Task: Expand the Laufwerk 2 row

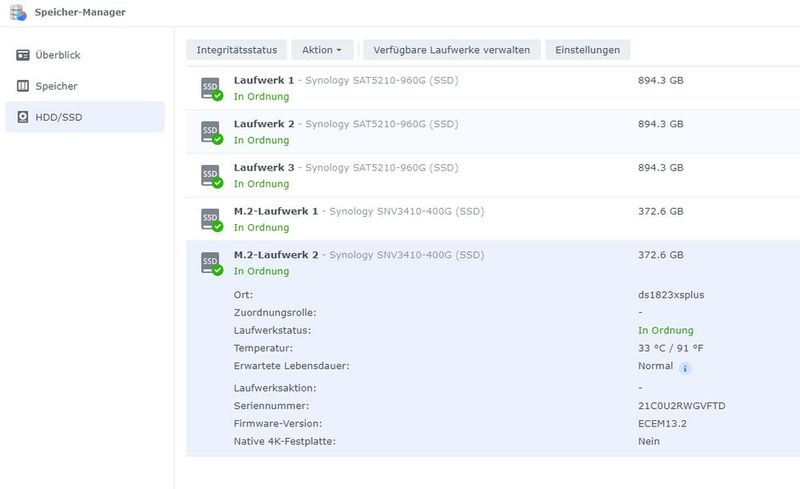Action: [493, 132]
